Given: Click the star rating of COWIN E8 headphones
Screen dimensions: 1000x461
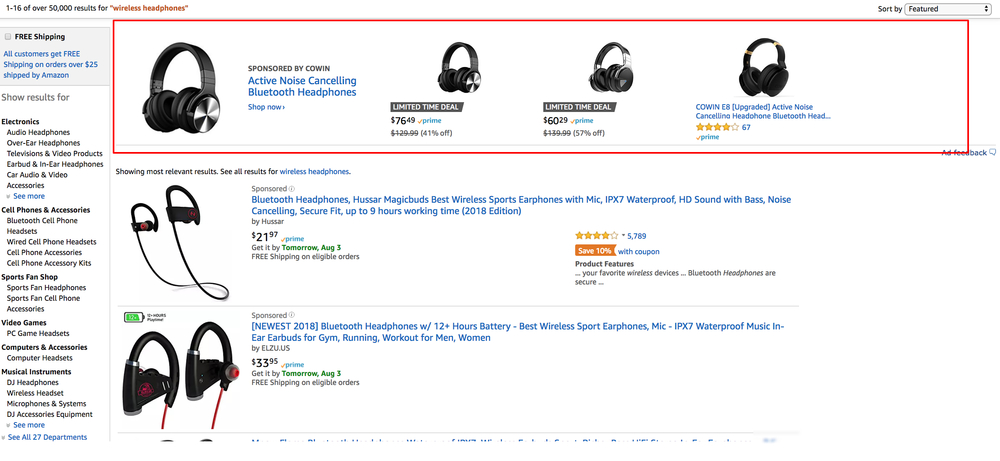Looking at the screenshot, I should 717,128.
